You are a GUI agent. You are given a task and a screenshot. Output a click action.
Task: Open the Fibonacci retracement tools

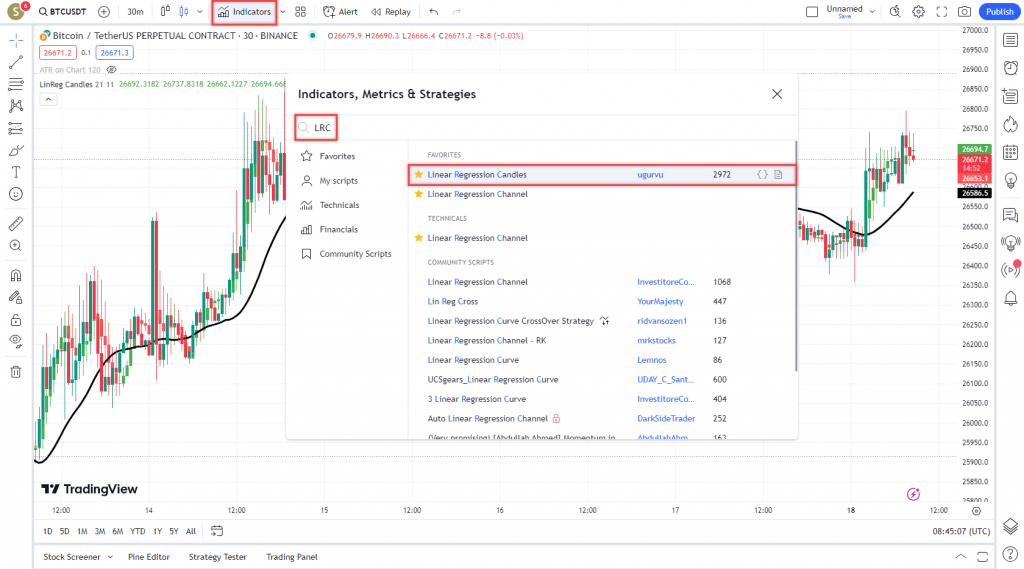coord(16,84)
